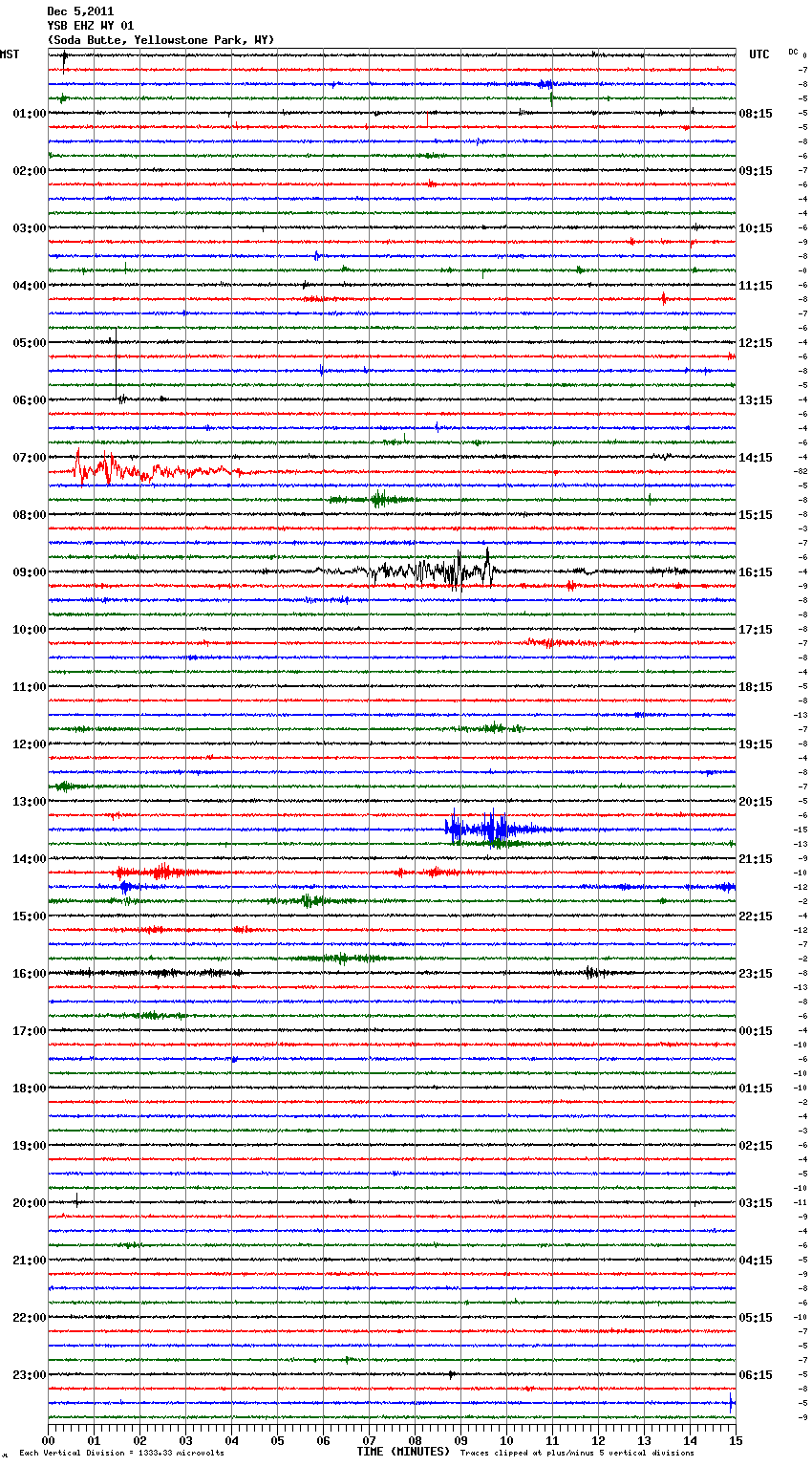Click the "01:15" UTC time label

(756, 1089)
